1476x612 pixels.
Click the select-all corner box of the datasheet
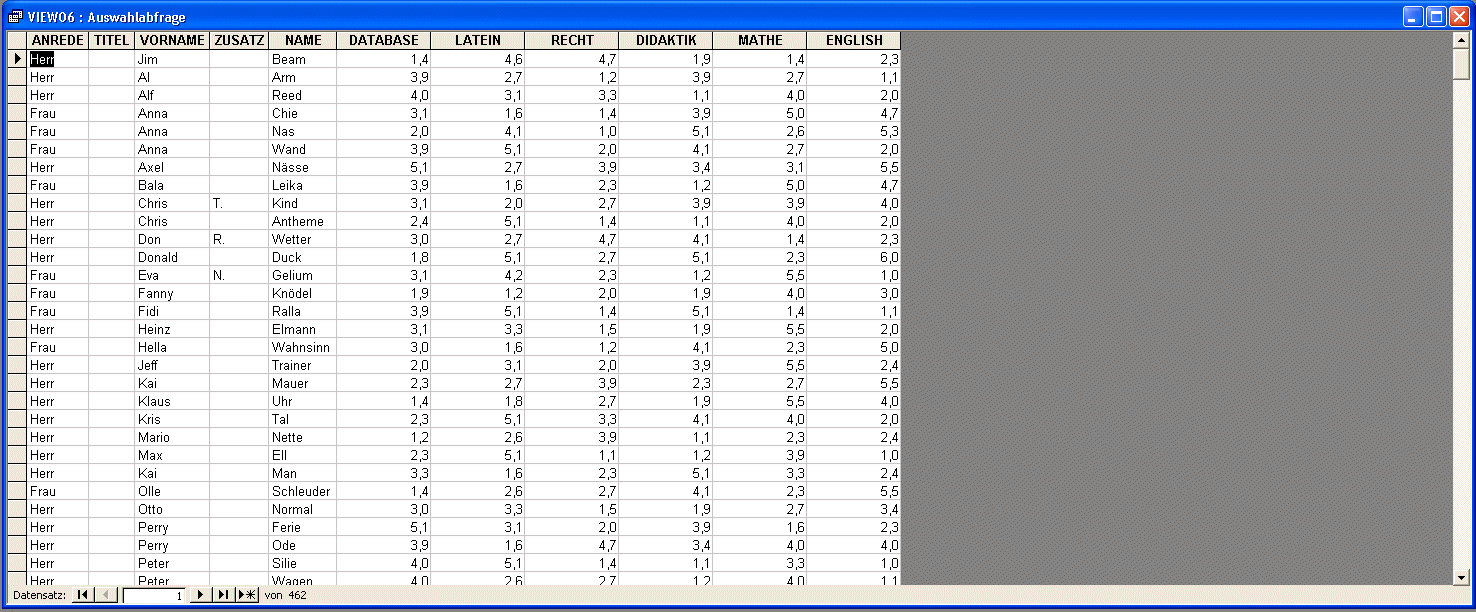[x=17, y=41]
